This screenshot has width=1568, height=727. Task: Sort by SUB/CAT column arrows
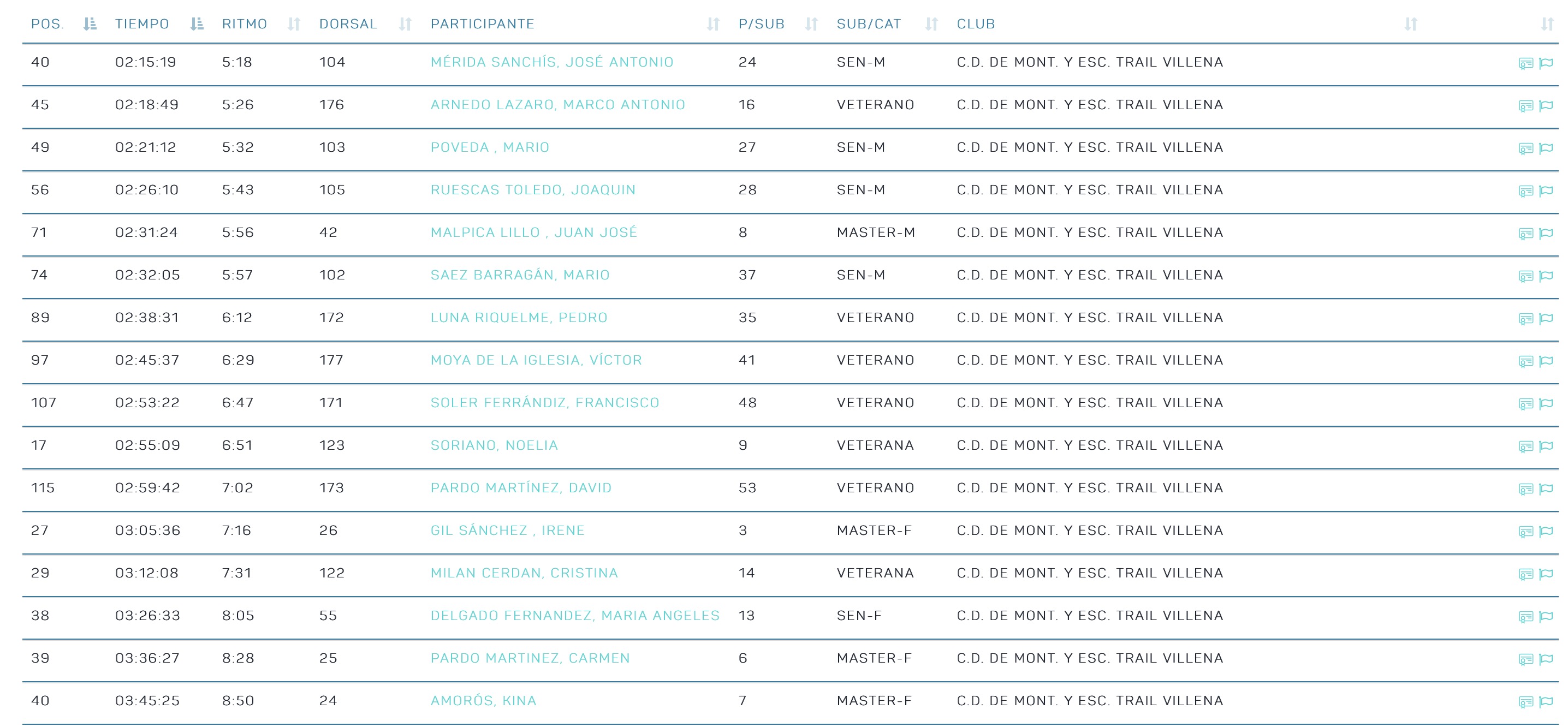click(x=931, y=25)
